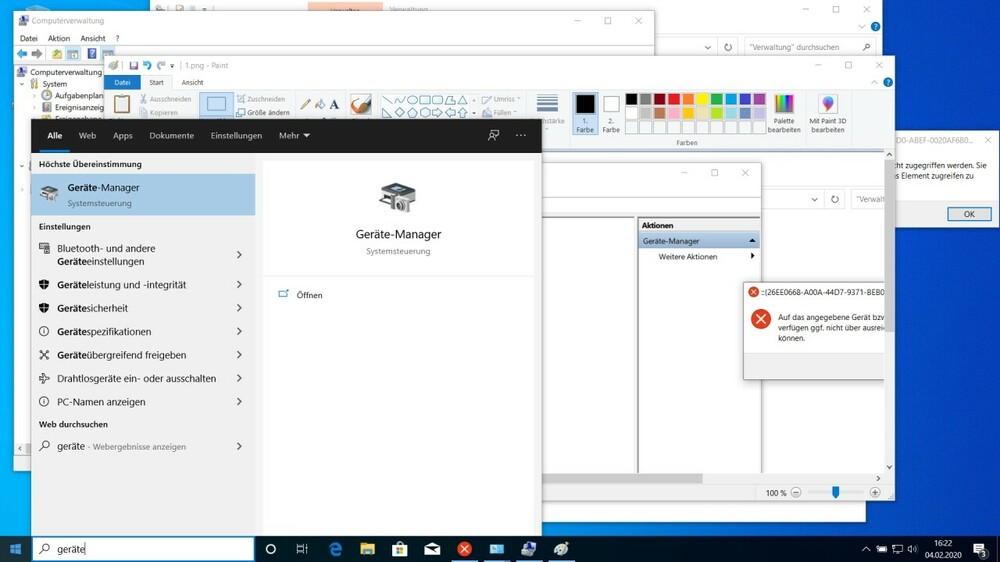Select the Text tool in Paint
Image resolution: width=1000 pixels, height=562 pixels.
[334, 104]
